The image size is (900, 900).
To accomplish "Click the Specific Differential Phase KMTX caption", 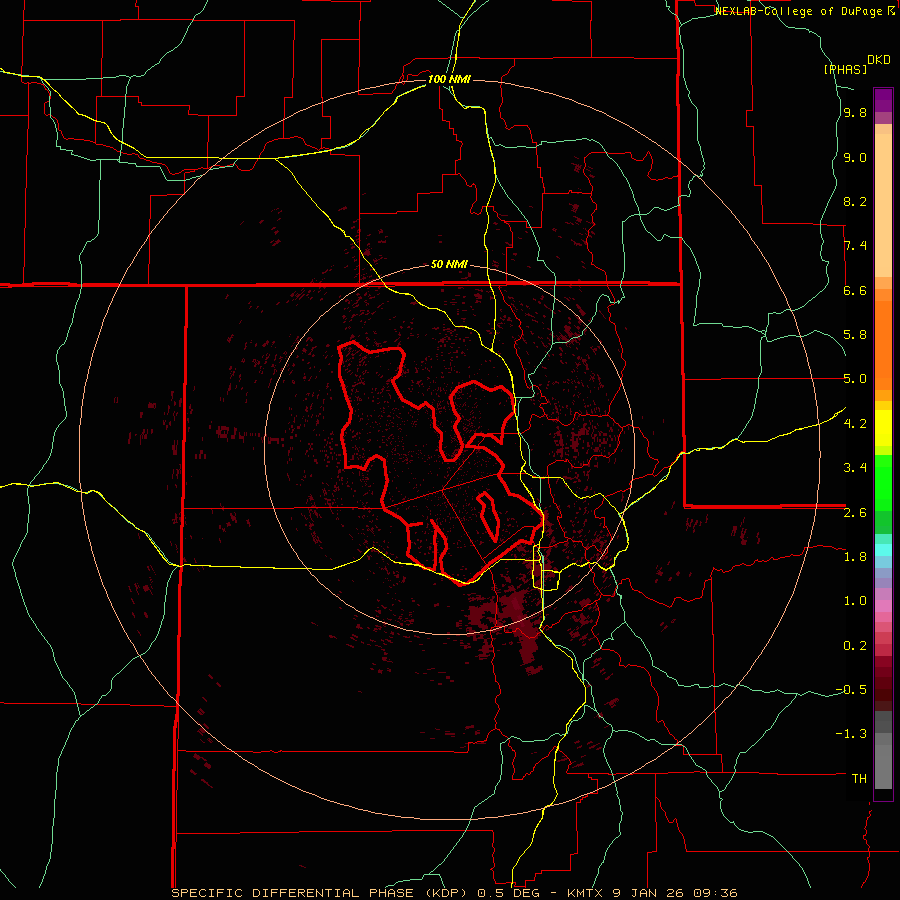I will [454, 893].
